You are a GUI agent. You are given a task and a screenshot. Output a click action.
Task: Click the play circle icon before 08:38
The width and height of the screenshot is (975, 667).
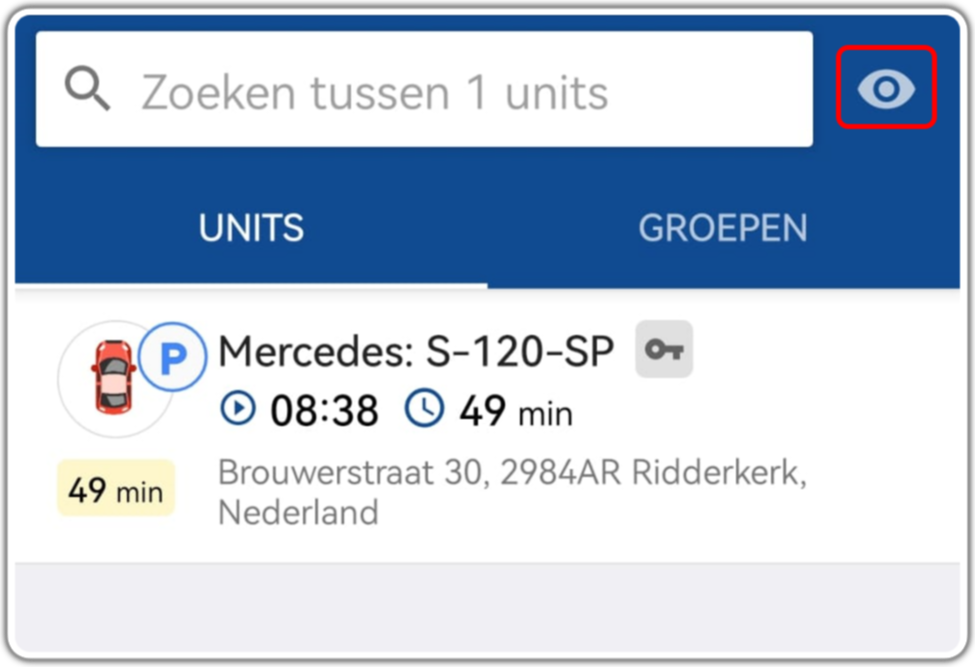(x=238, y=408)
